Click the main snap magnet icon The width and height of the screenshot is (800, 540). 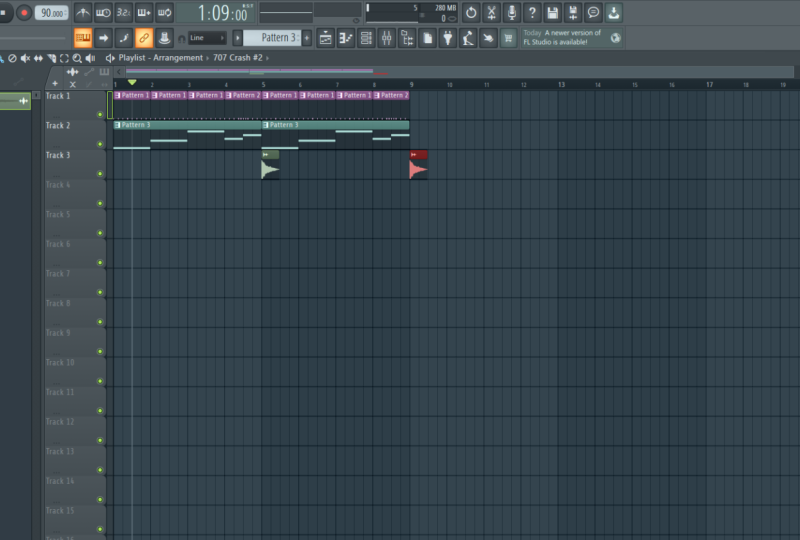(x=181, y=39)
